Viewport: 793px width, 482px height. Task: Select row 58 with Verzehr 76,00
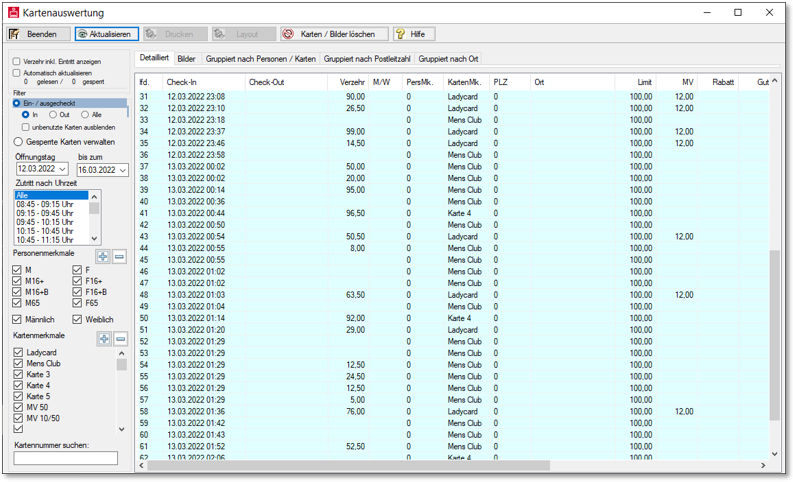[x=453, y=412]
